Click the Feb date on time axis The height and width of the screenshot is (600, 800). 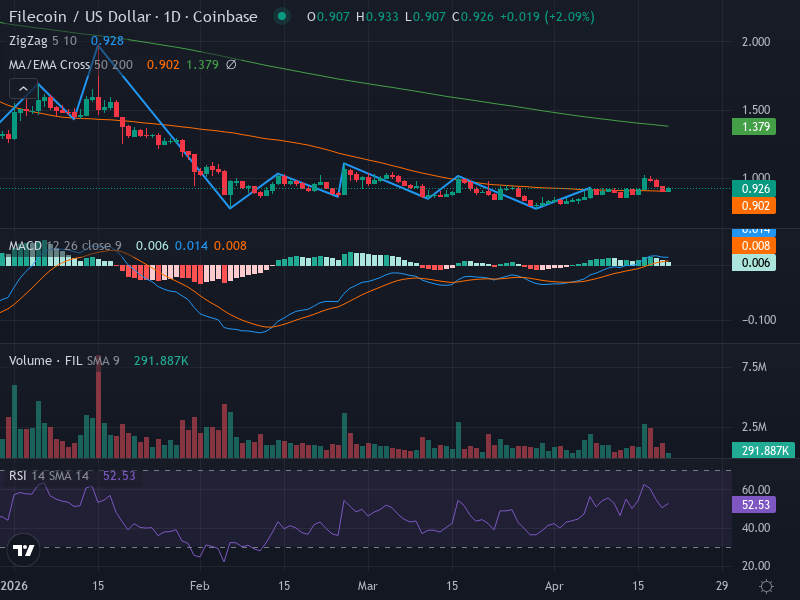click(x=199, y=586)
